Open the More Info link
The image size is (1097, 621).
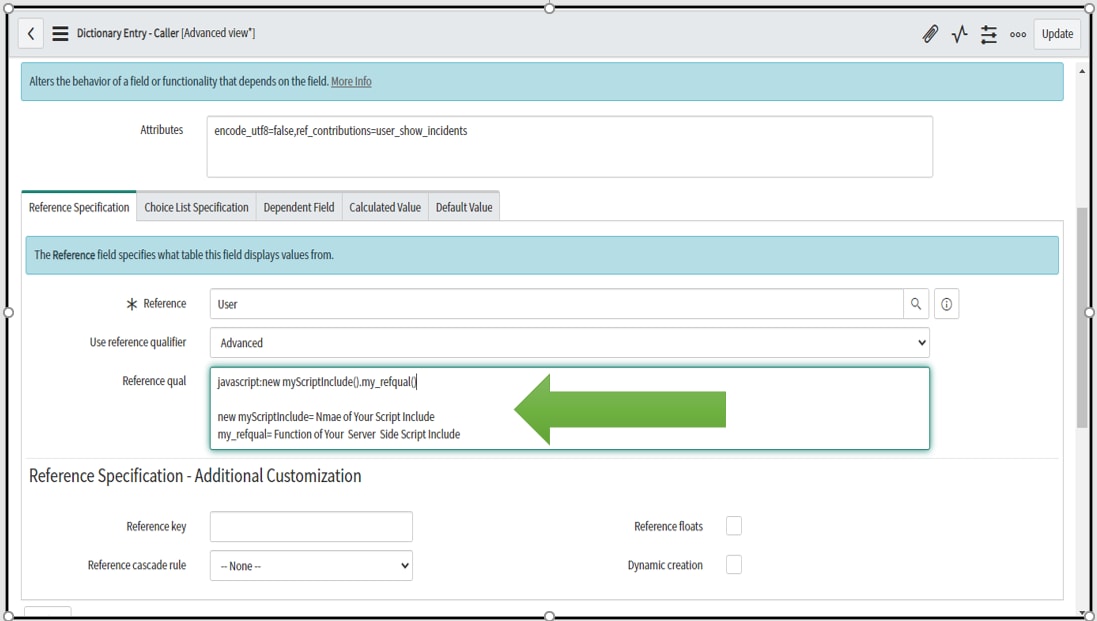351,81
